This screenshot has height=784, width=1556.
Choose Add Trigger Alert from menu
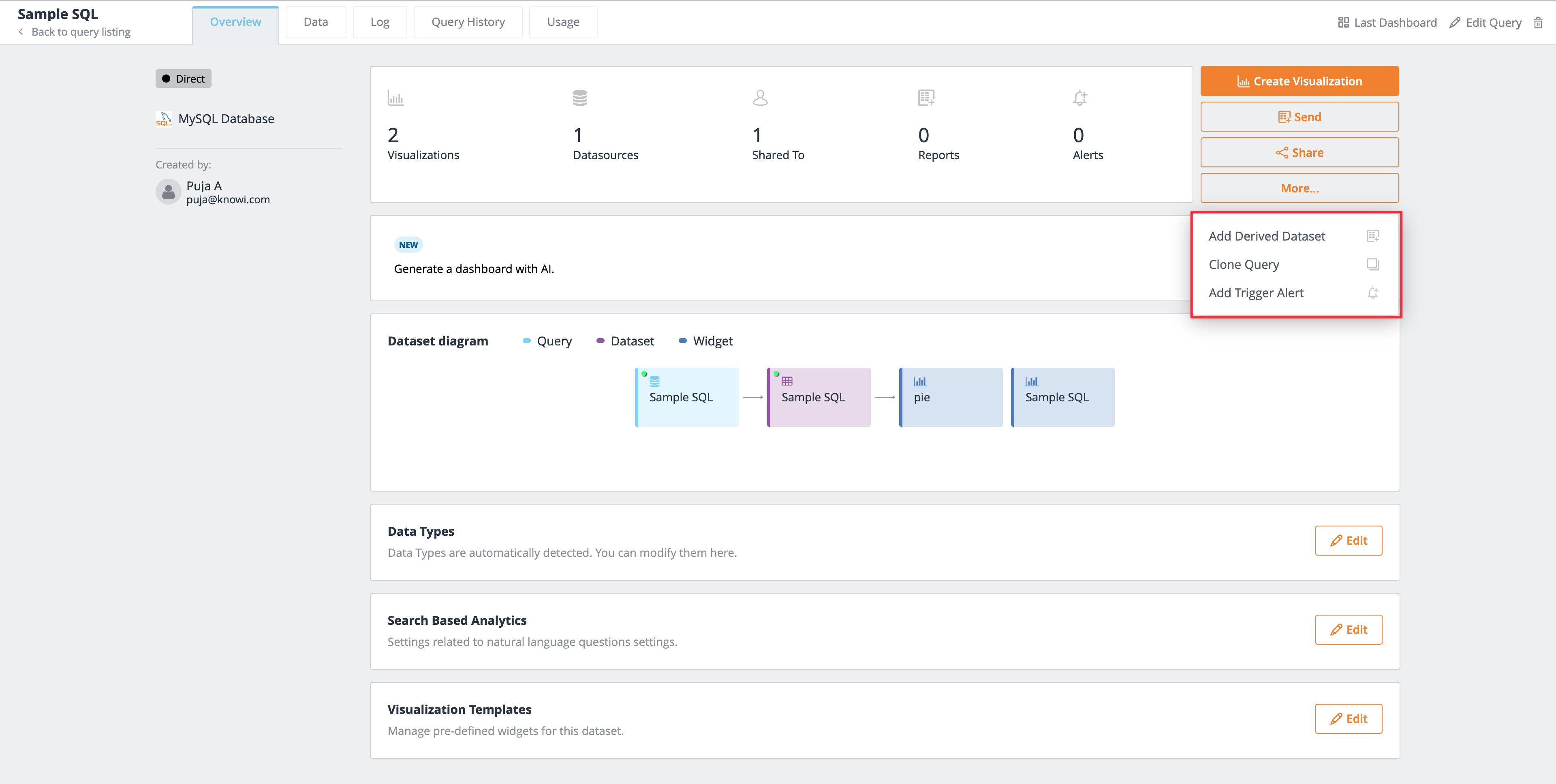pos(1256,293)
